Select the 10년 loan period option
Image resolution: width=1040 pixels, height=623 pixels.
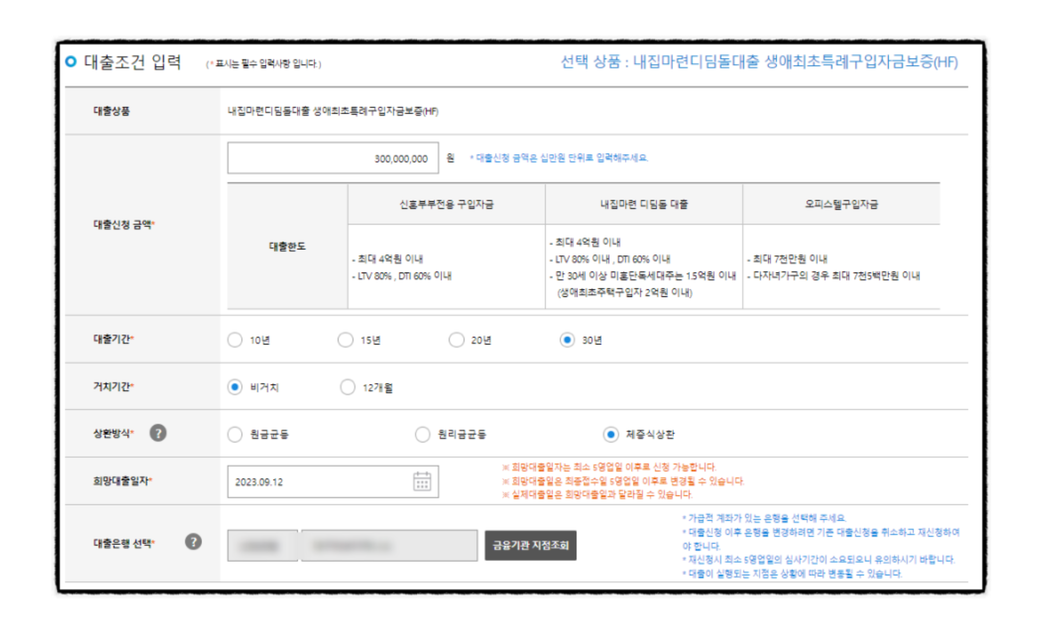pos(235,340)
